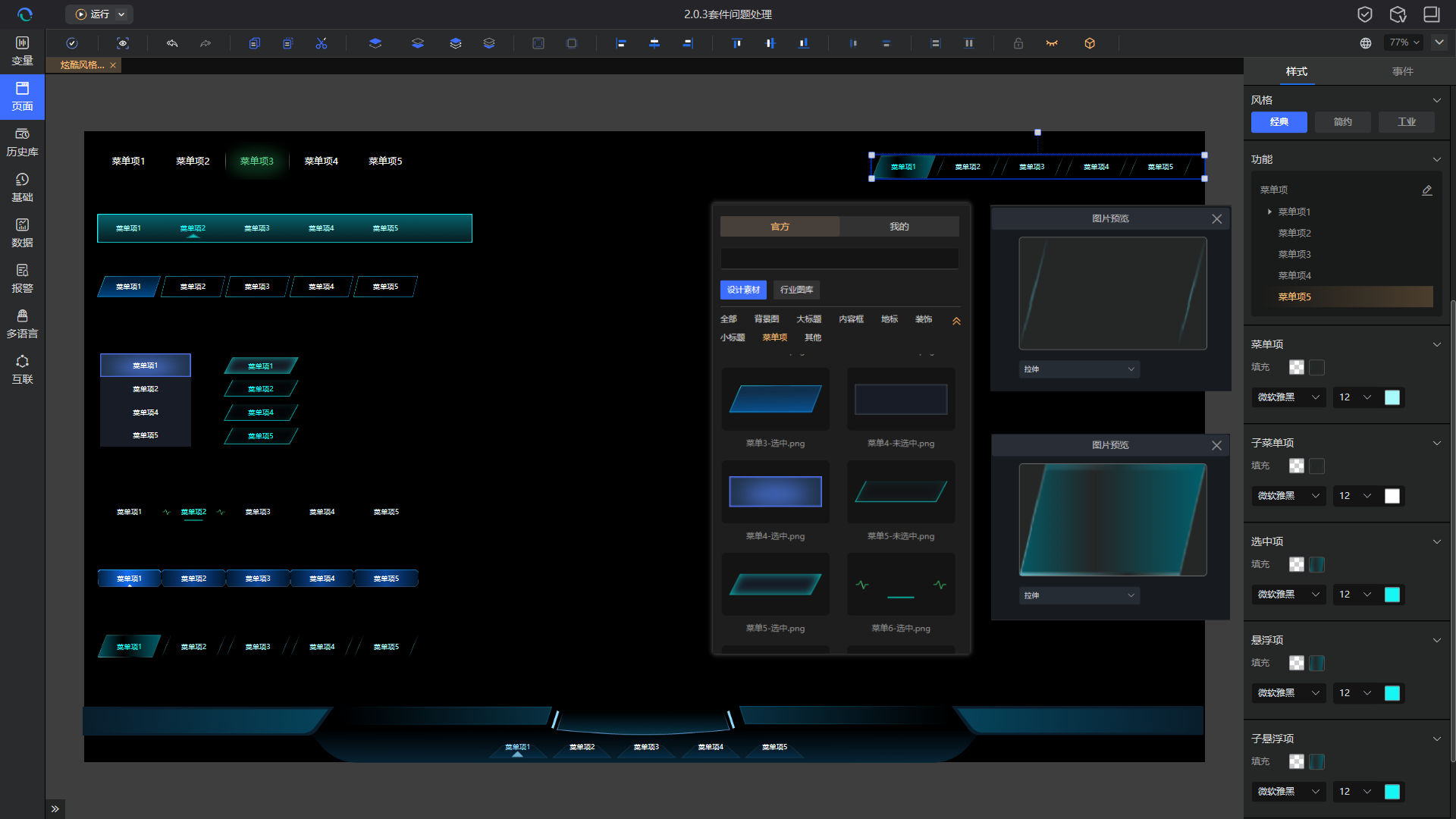This screenshot has width=1456, height=819.
Task: Open the 菜单项 font family dropdown
Action: (1288, 397)
